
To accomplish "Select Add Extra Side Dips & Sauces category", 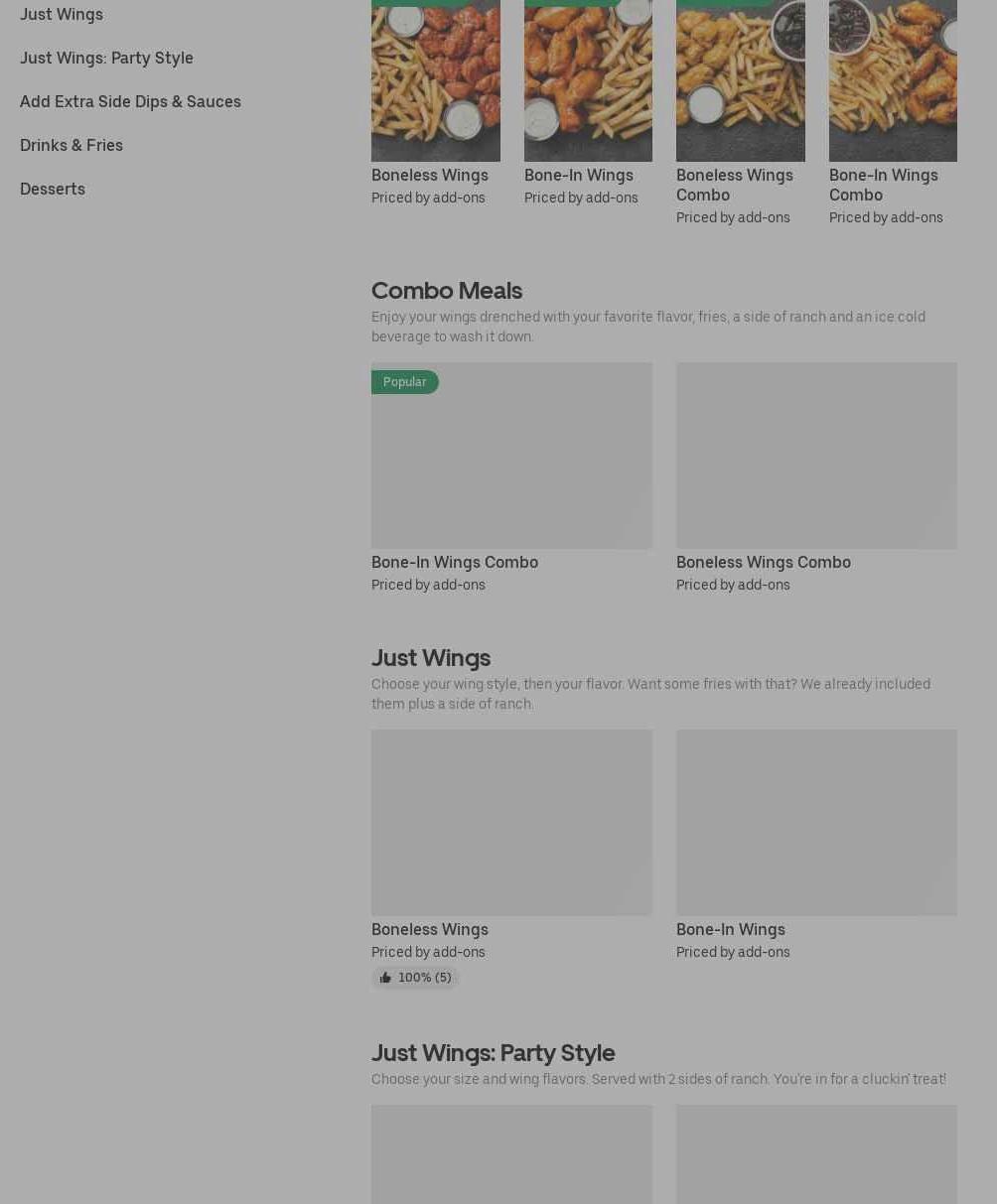I will click(x=130, y=101).
